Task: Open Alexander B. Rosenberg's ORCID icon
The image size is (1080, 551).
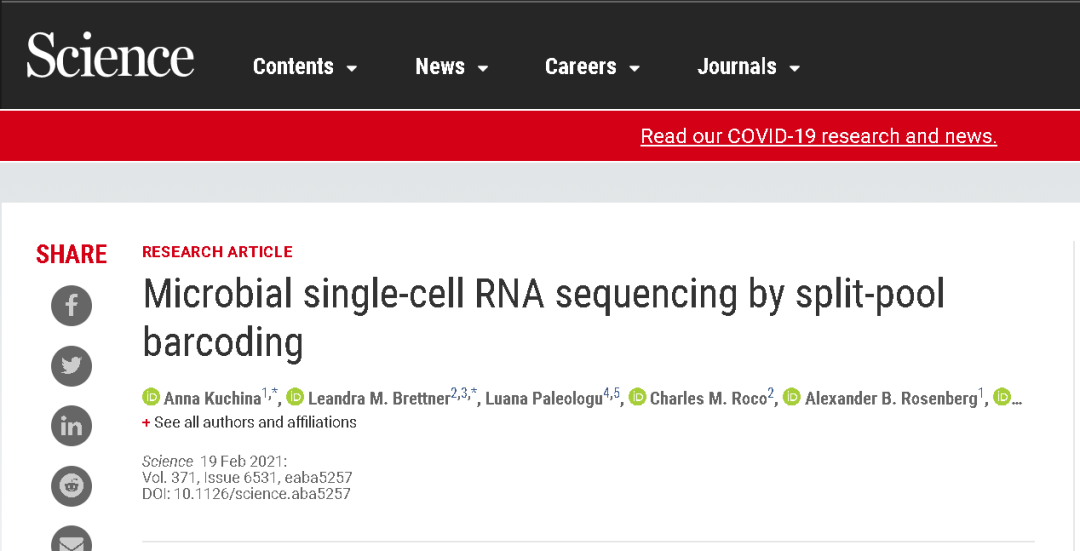Action: pyautogui.click(x=792, y=397)
